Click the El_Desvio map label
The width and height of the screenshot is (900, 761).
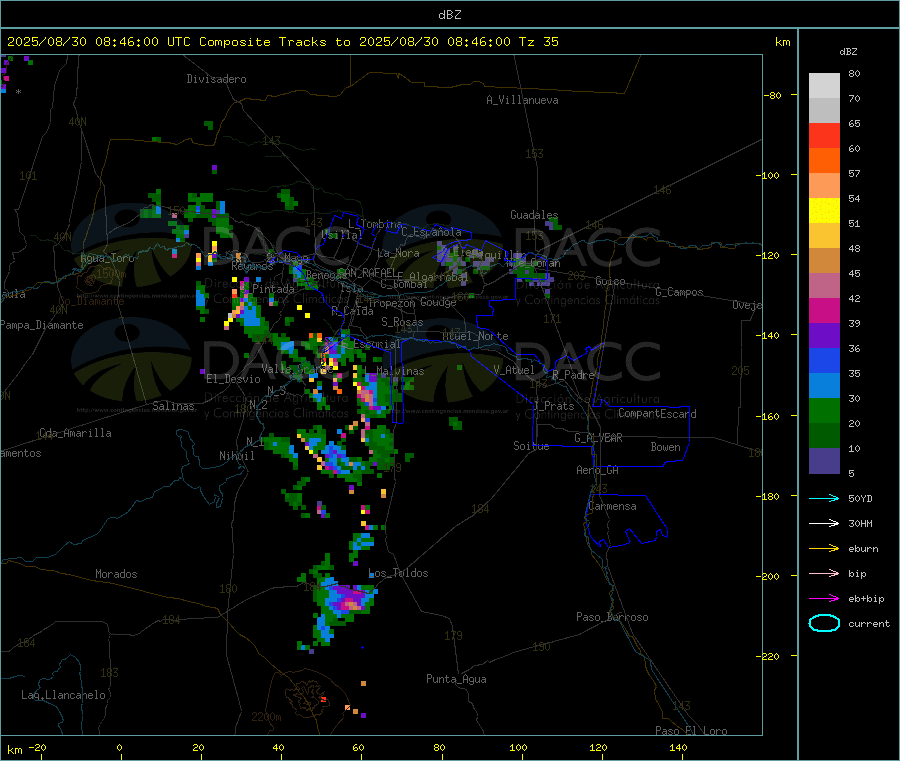click(233, 379)
